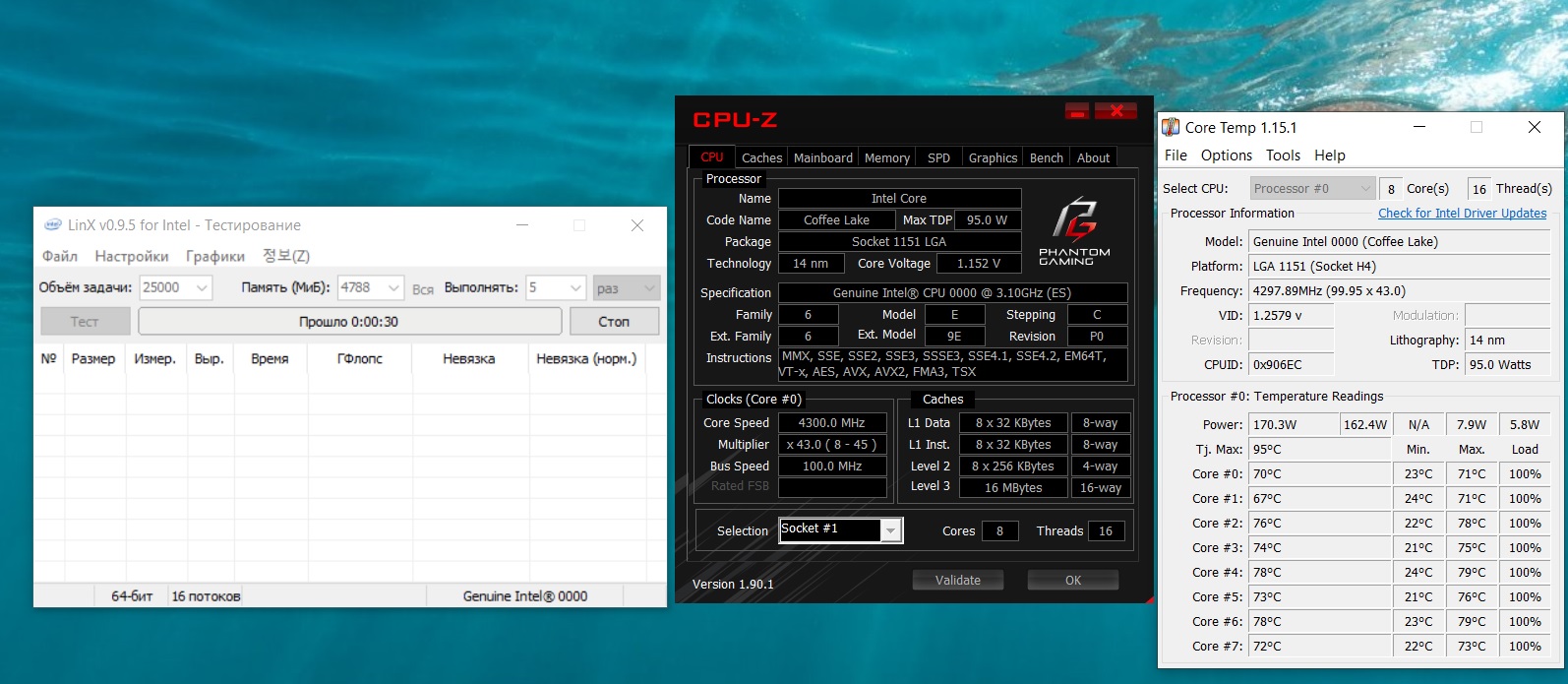The width and height of the screenshot is (1568, 684).
Task: Click the Прошло 0:00:30 progress bar in LinX
Action: pos(349,322)
